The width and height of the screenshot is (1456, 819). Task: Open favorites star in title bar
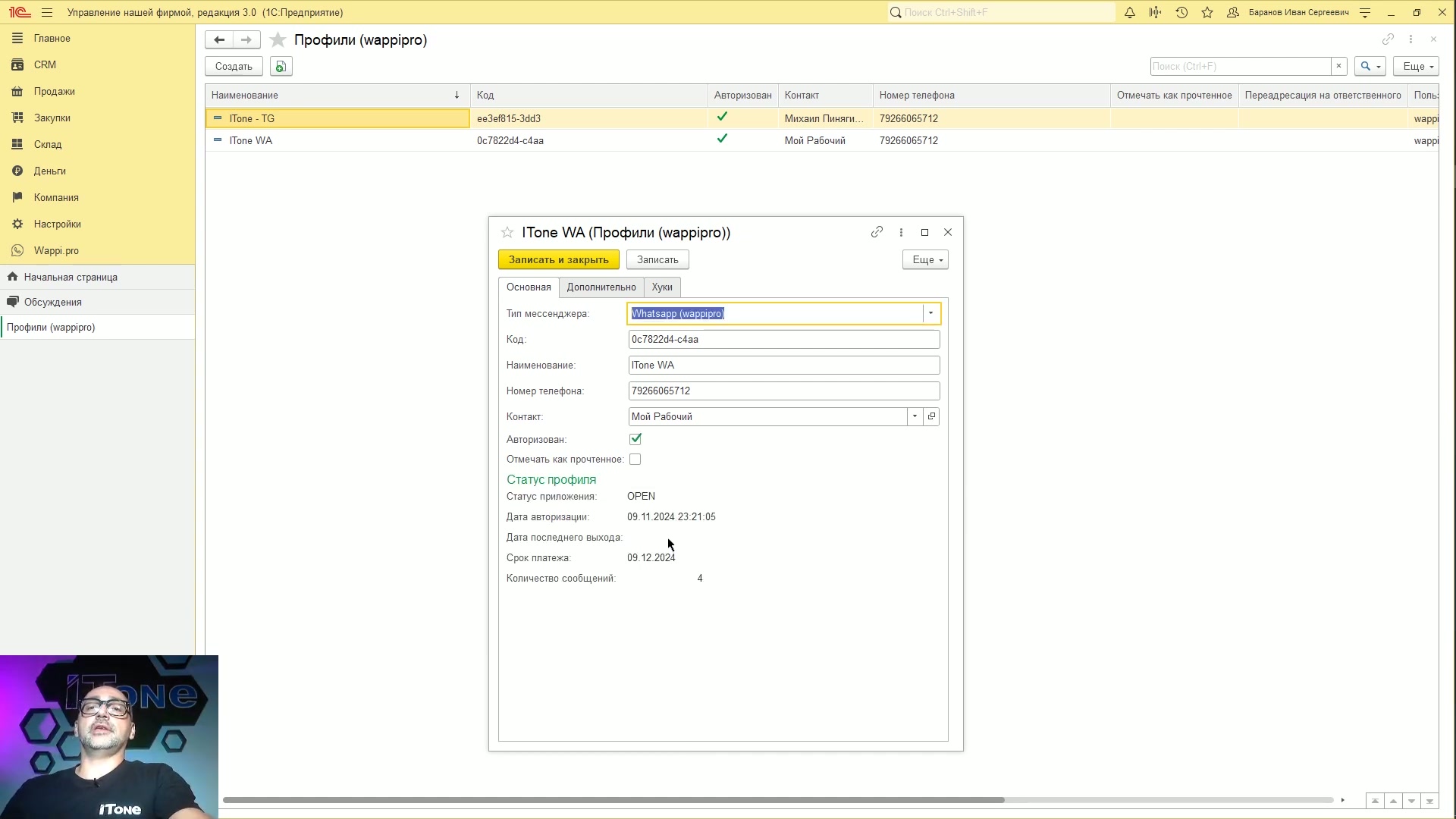click(x=1207, y=12)
